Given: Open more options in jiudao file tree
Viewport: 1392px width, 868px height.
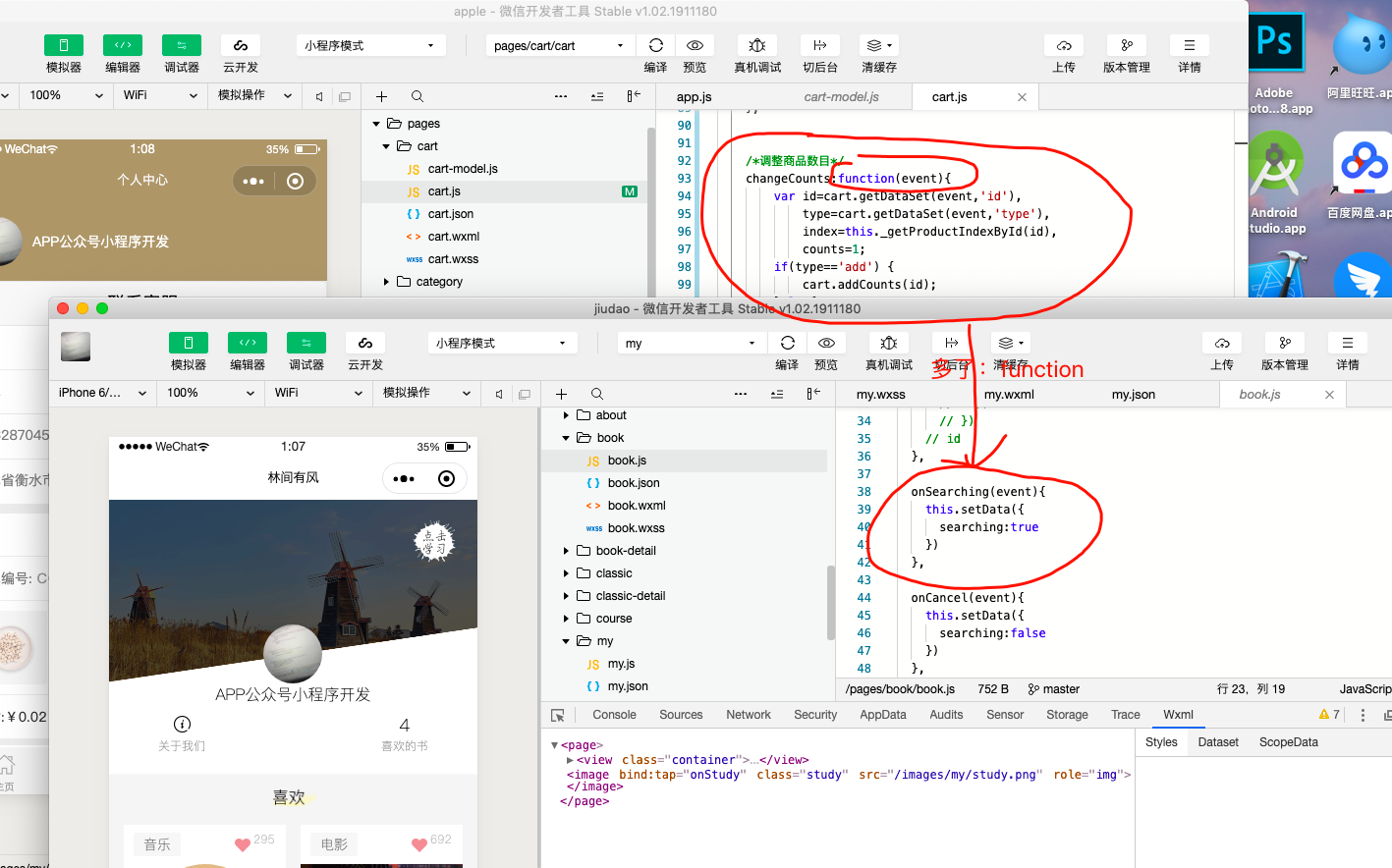Looking at the screenshot, I should tap(741, 394).
